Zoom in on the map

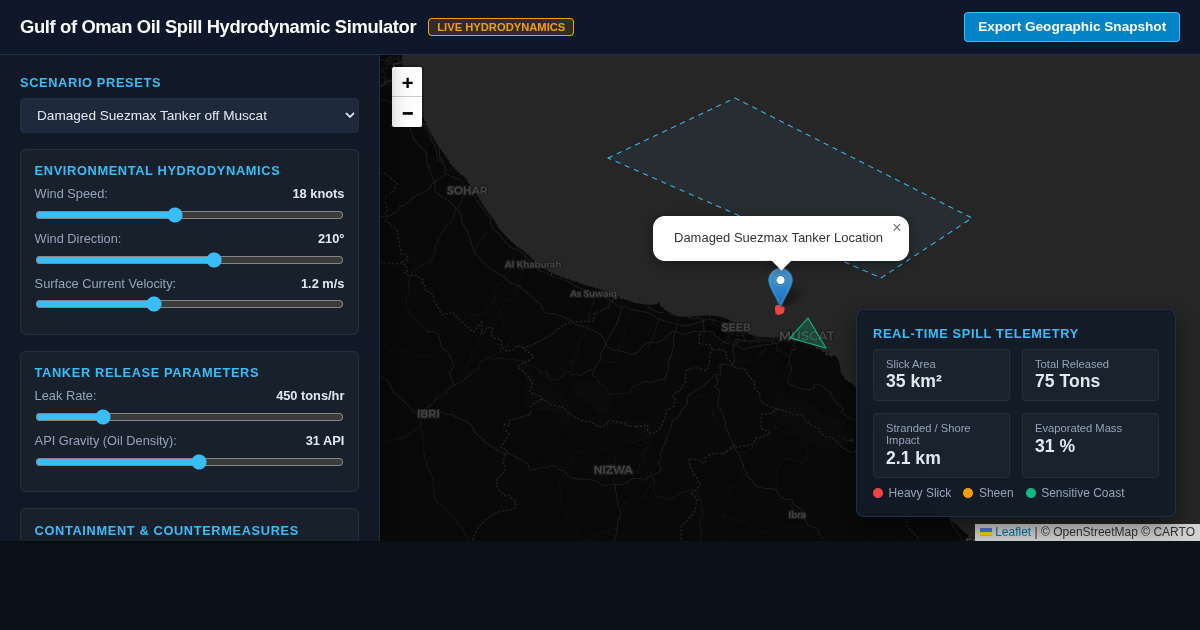[407, 82]
